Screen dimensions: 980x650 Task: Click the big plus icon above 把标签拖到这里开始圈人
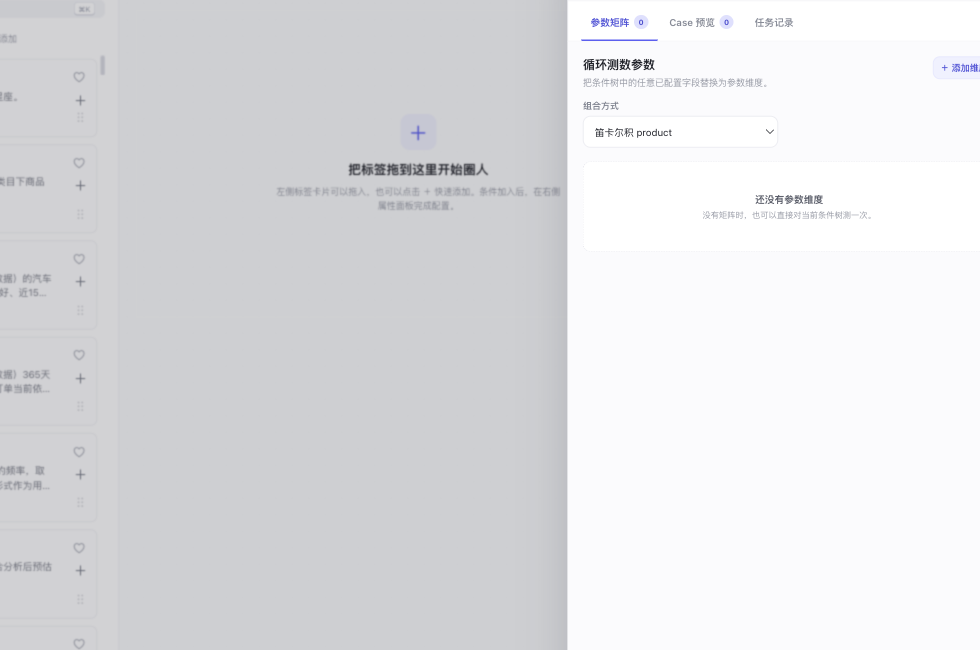pyautogui.click(x=418, y=132)
